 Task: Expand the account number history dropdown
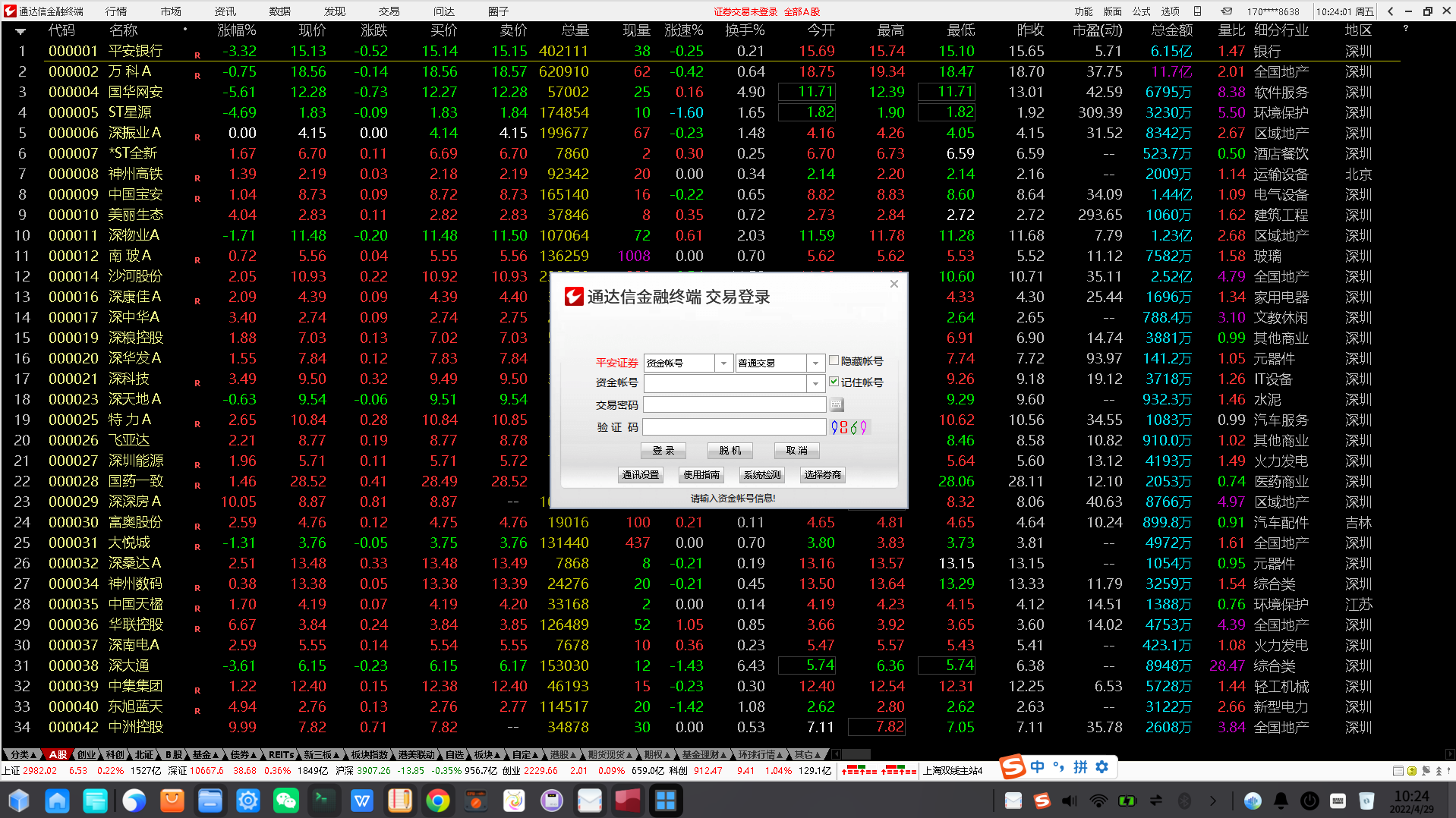point(815,383)
